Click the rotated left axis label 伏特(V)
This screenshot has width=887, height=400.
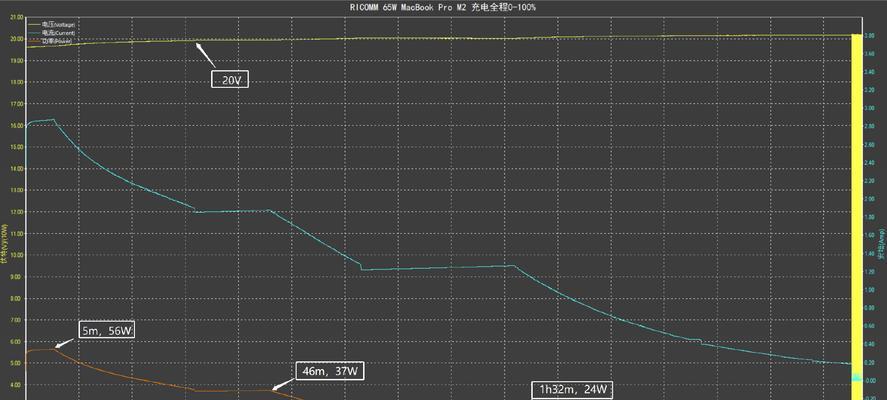click(x=4, y=244)
